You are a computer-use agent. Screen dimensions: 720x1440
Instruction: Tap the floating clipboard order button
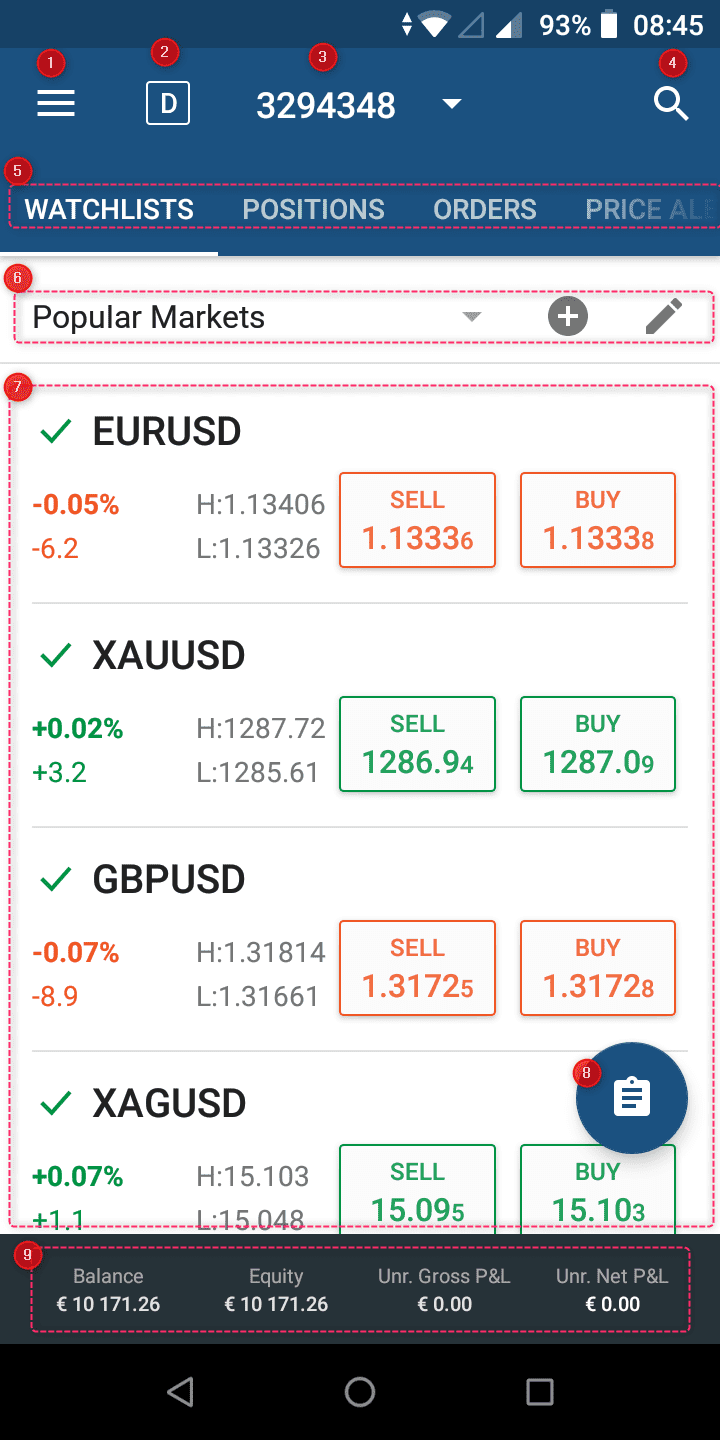pyautogui.click(x=631, y=1097)
